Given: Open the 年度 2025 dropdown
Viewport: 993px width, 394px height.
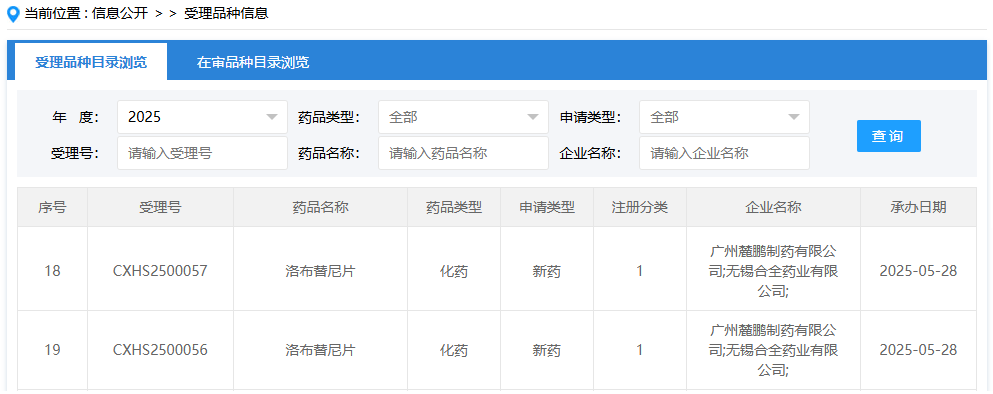Looking at the screenshot, I should [203, 117].
